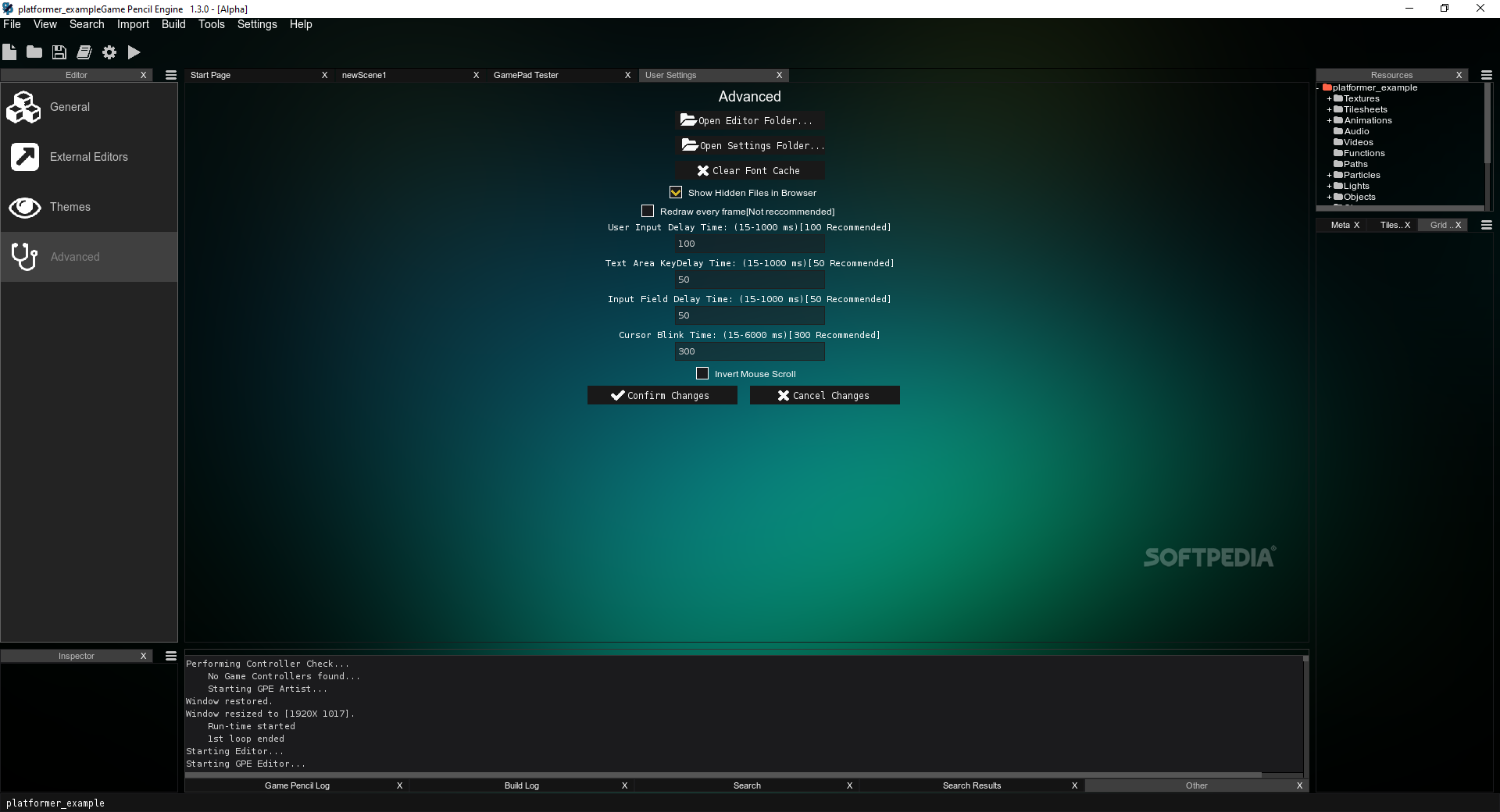Select the General cubes icon

[23, 107]
